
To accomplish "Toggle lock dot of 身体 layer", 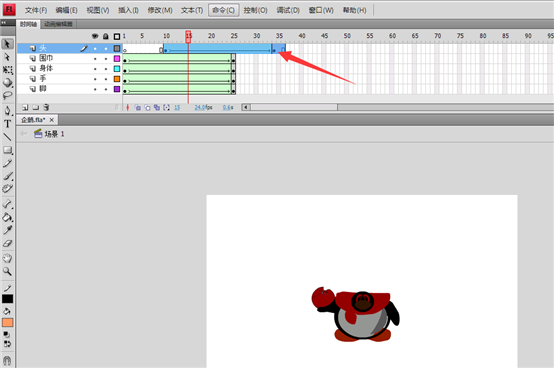I will [x=106, y=69].
